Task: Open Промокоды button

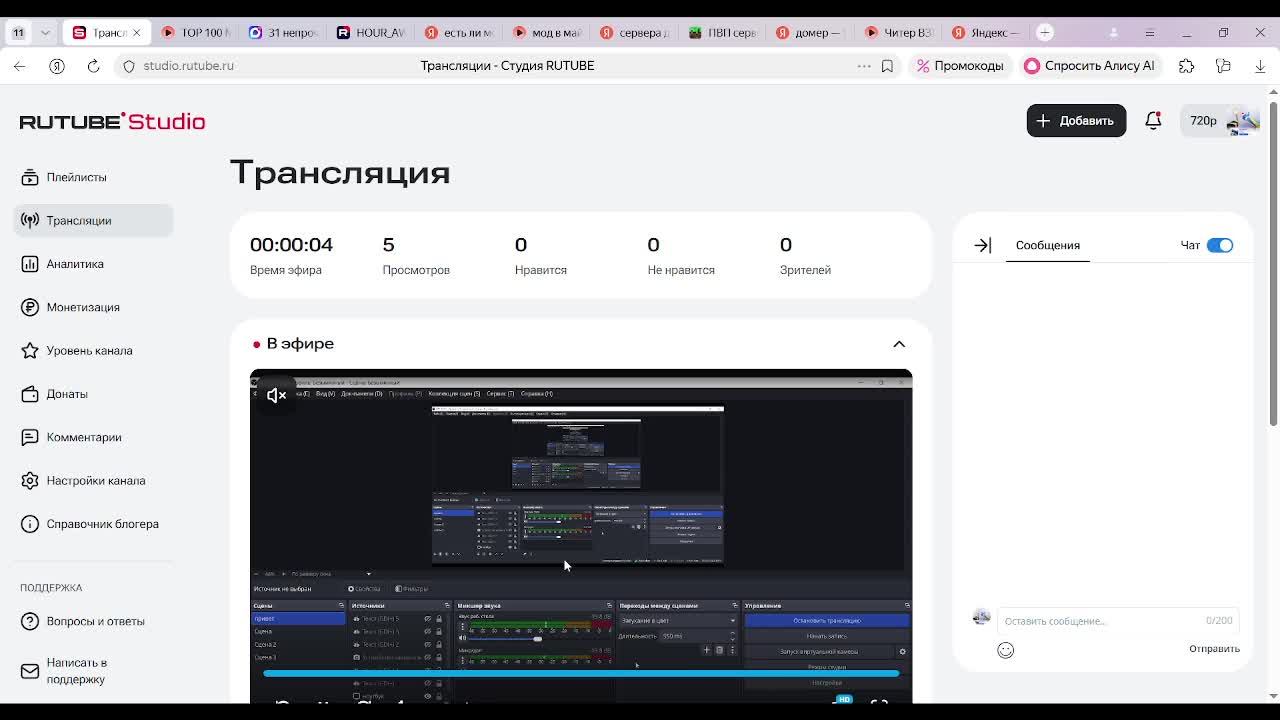Action: tap(960, 66)
